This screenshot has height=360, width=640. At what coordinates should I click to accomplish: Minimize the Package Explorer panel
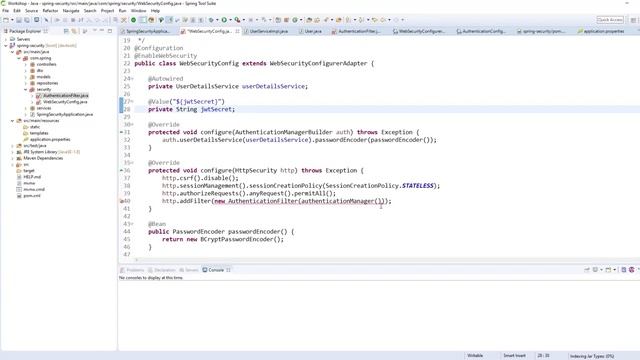(x=102, y=31)
